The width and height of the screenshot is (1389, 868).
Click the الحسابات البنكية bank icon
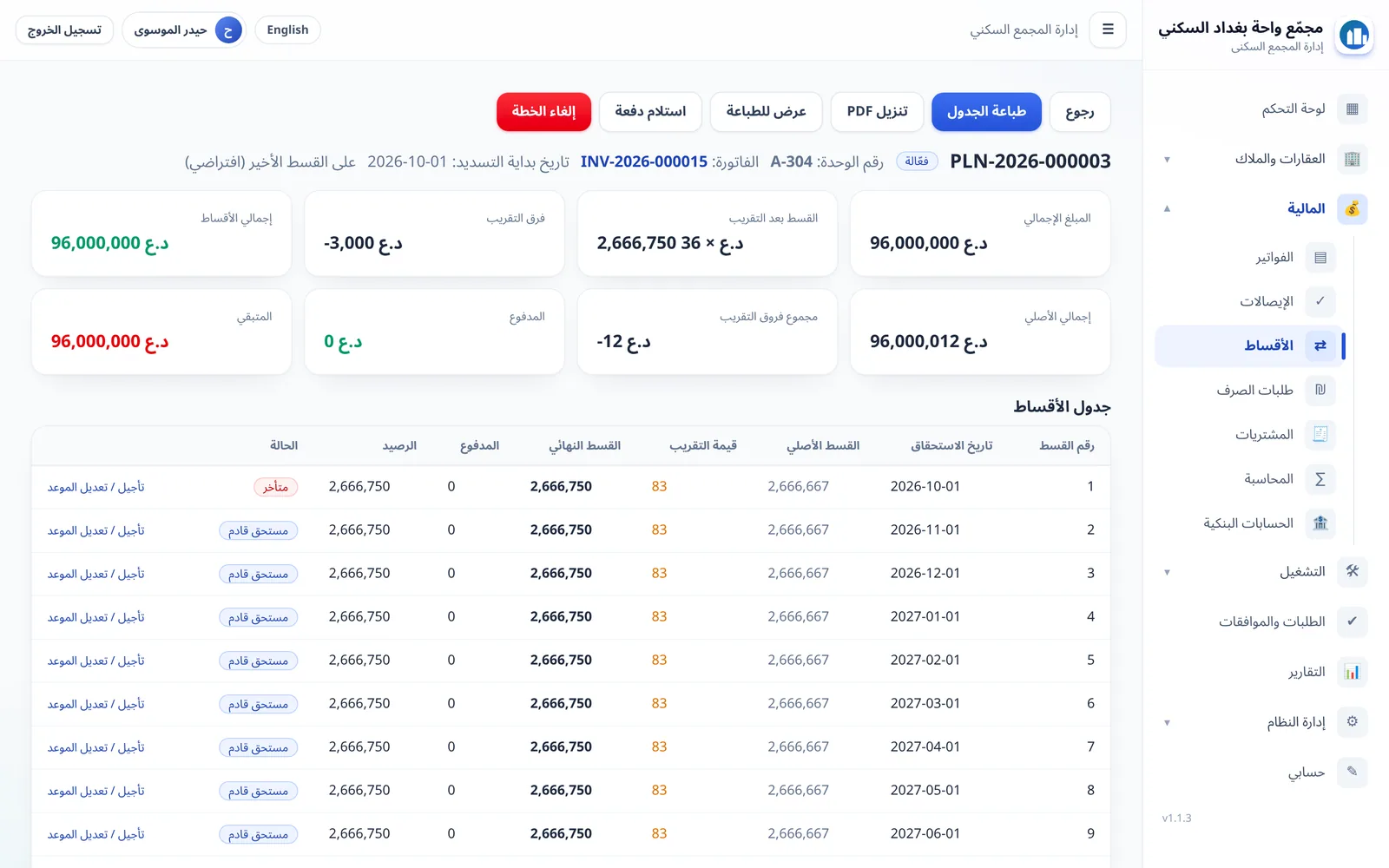click(x=1320, y=523)
